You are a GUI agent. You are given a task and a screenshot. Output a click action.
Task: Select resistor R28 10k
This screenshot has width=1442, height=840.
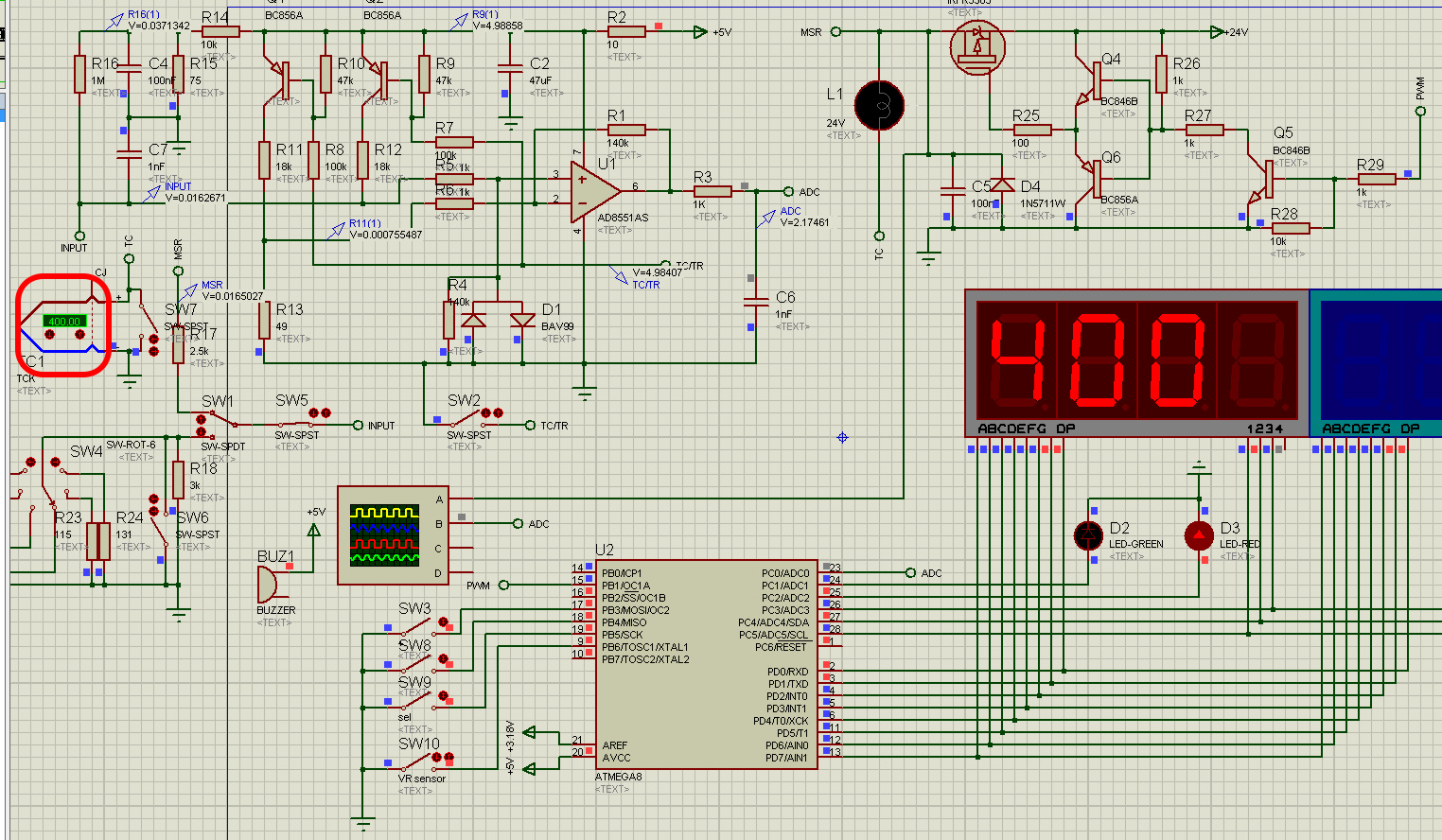tap(1290, 228)
